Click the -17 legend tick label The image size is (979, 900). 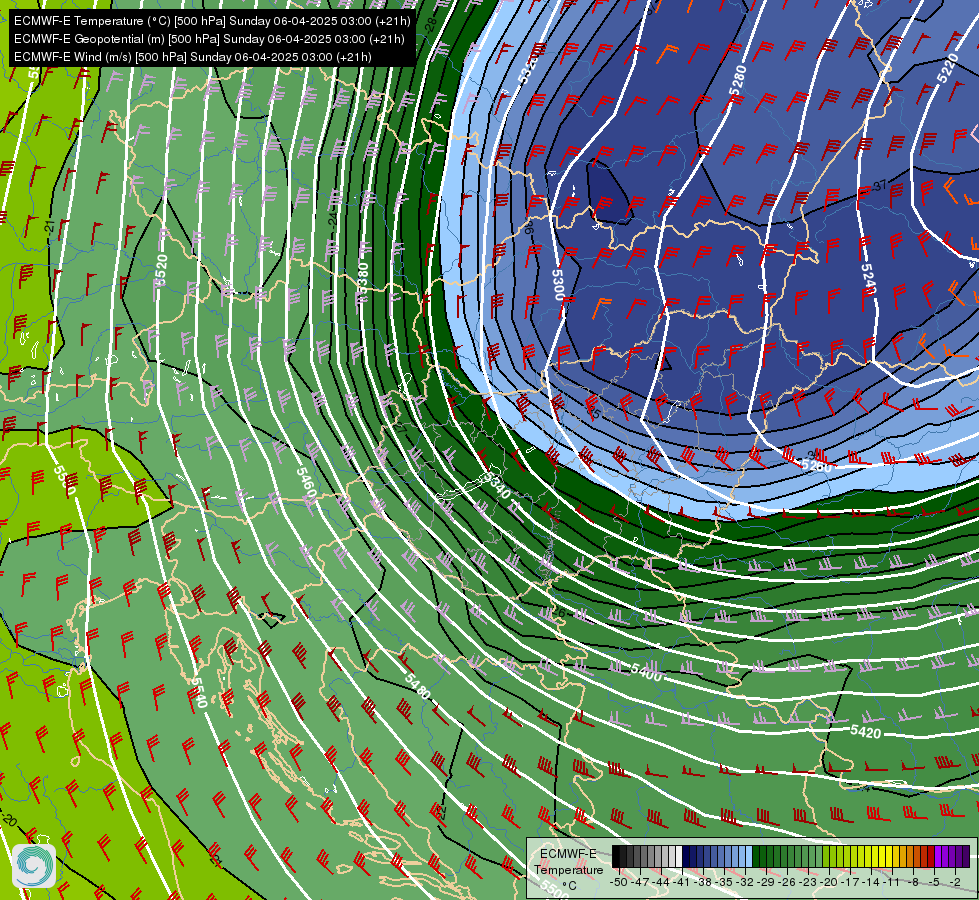pyautogui.click(x=850, y=883)
